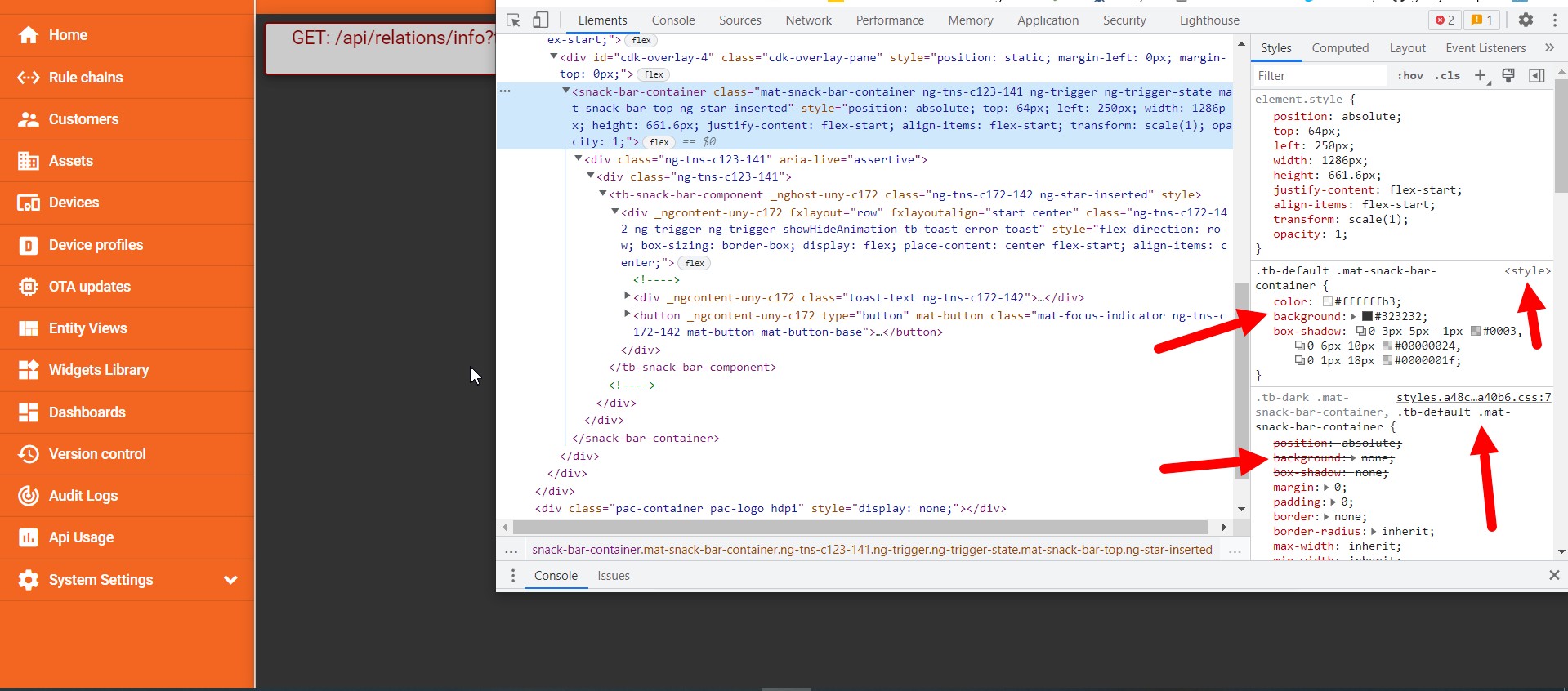Screen dimensions: 1568x691
Task: Expand the mat-button button node
Action: (628, 314)
